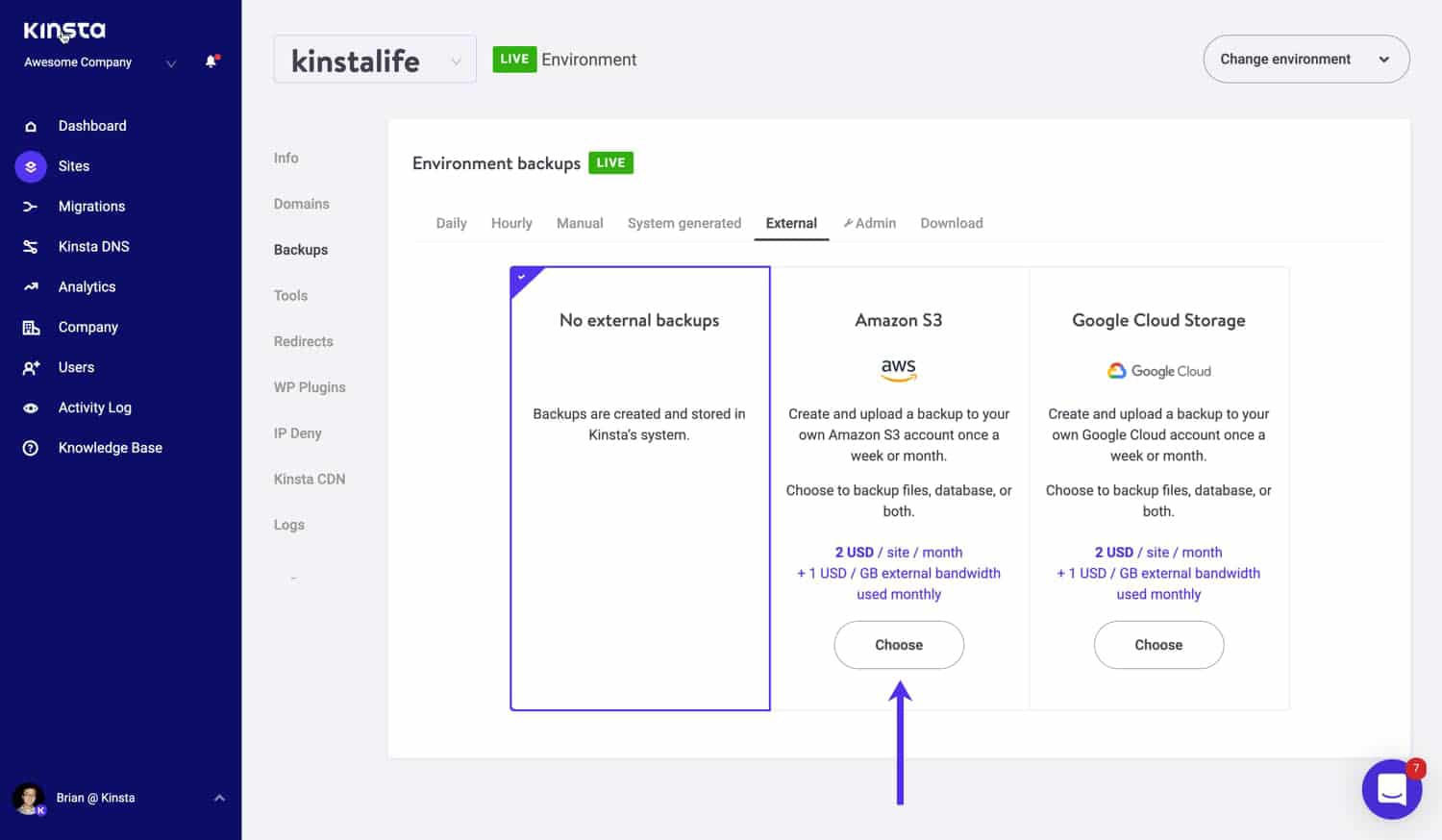
Task: Click the Company building icon
Action: click(x=31, y=328)
